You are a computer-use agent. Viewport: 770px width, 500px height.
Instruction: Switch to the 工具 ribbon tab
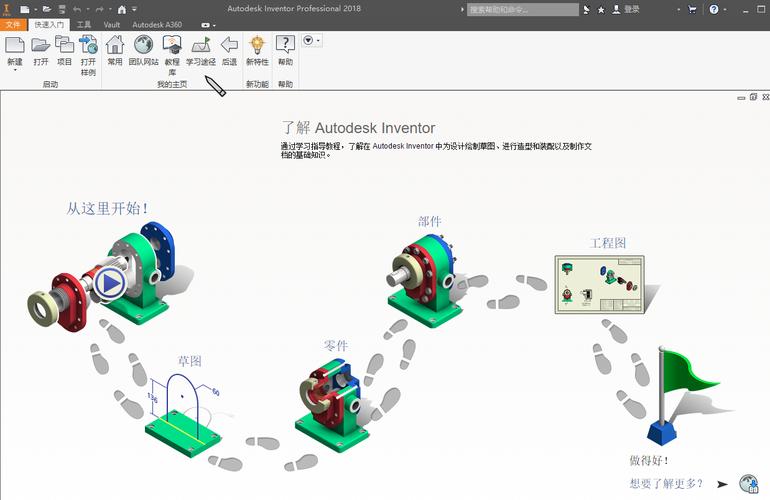[83, 25]
